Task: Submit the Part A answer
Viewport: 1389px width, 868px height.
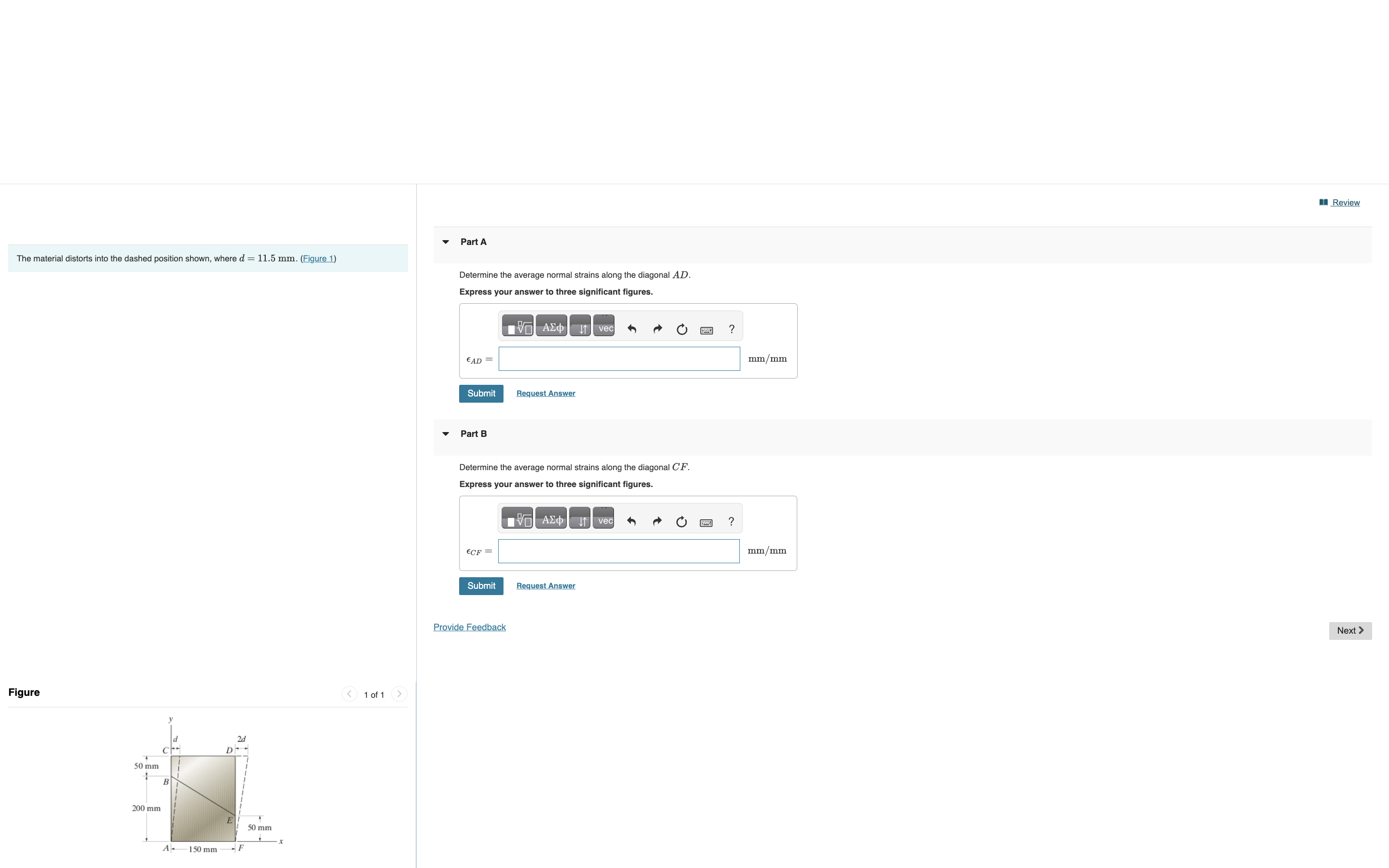Action: click(481, 394)
